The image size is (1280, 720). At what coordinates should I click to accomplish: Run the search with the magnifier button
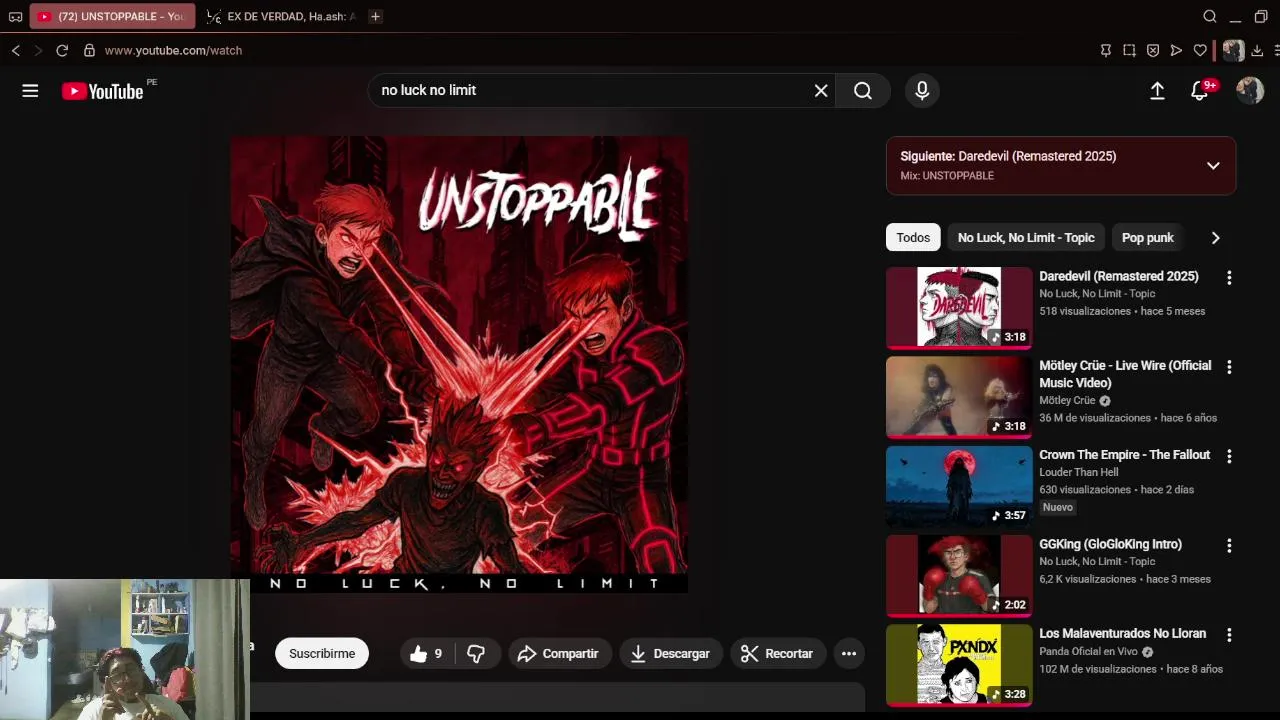click(x=863, y=91)
